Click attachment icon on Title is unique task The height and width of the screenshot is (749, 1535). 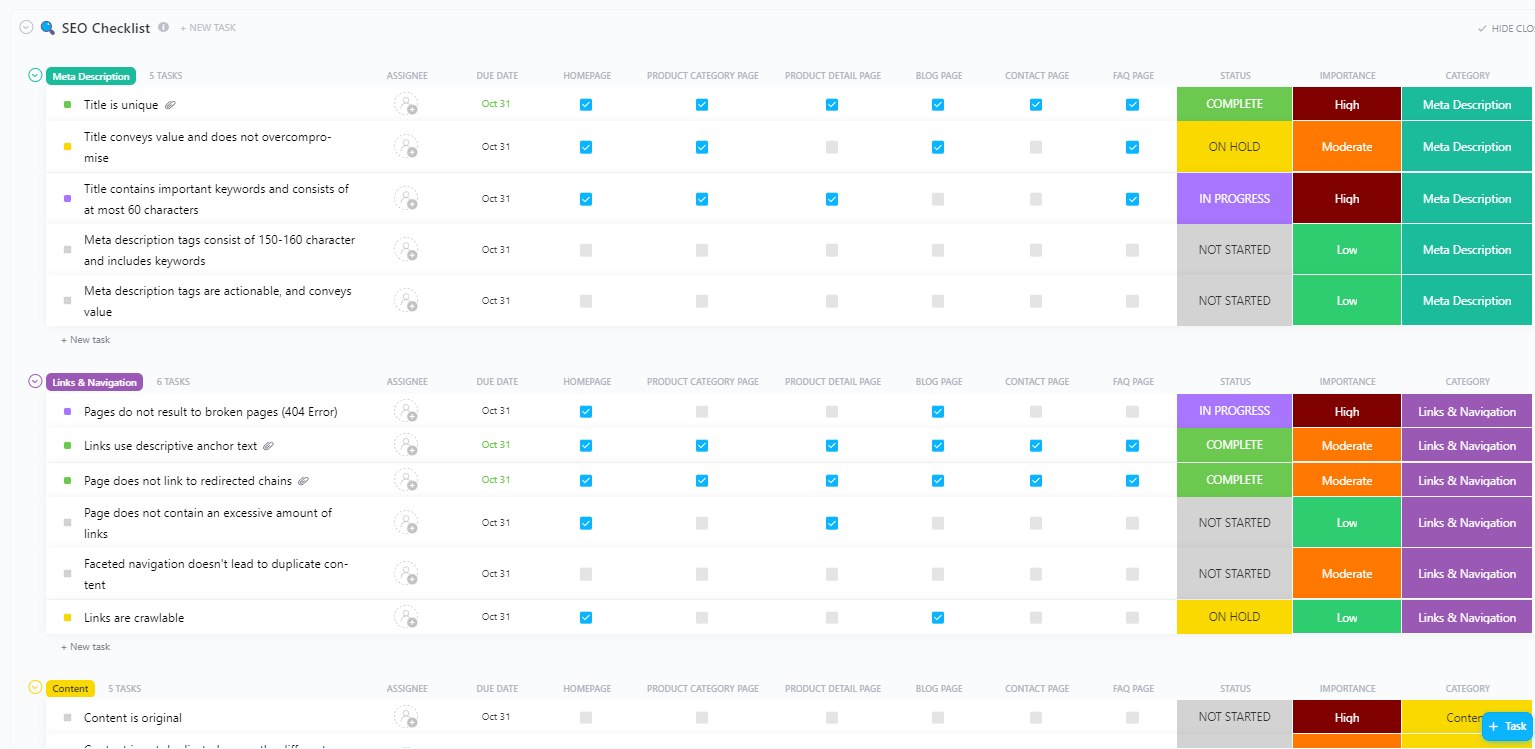170,105
